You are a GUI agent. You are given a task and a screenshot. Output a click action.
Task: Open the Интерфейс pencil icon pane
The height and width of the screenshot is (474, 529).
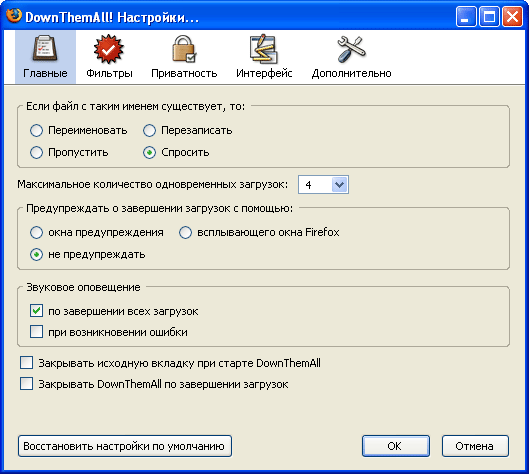click(x=264, y=49)
